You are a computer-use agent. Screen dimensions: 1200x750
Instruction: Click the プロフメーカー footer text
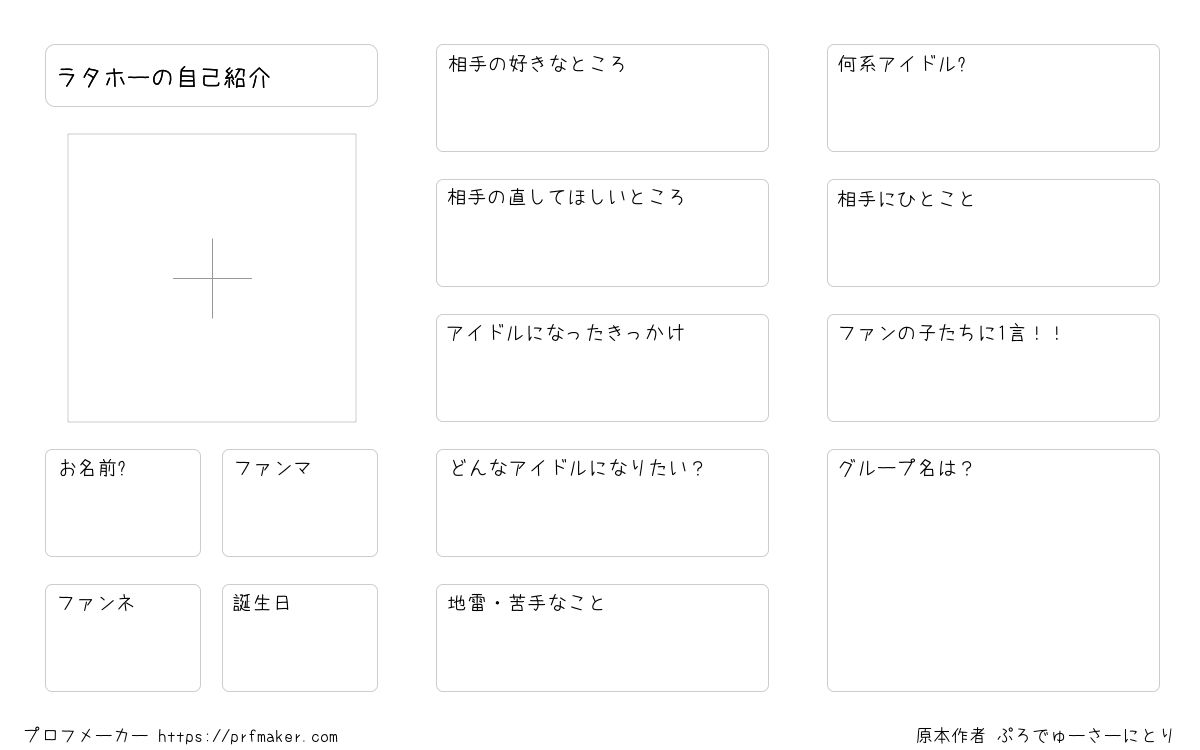click(x=86, y=736)
